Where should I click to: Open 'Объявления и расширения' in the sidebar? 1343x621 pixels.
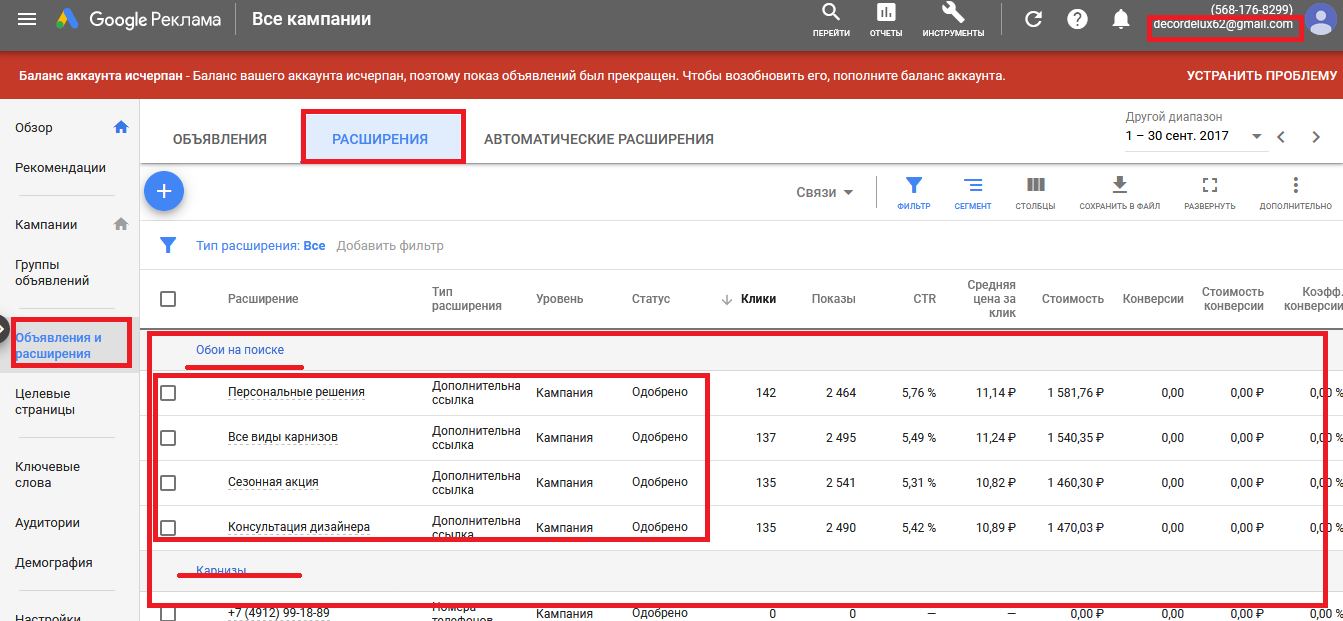(x=59, y=345)
